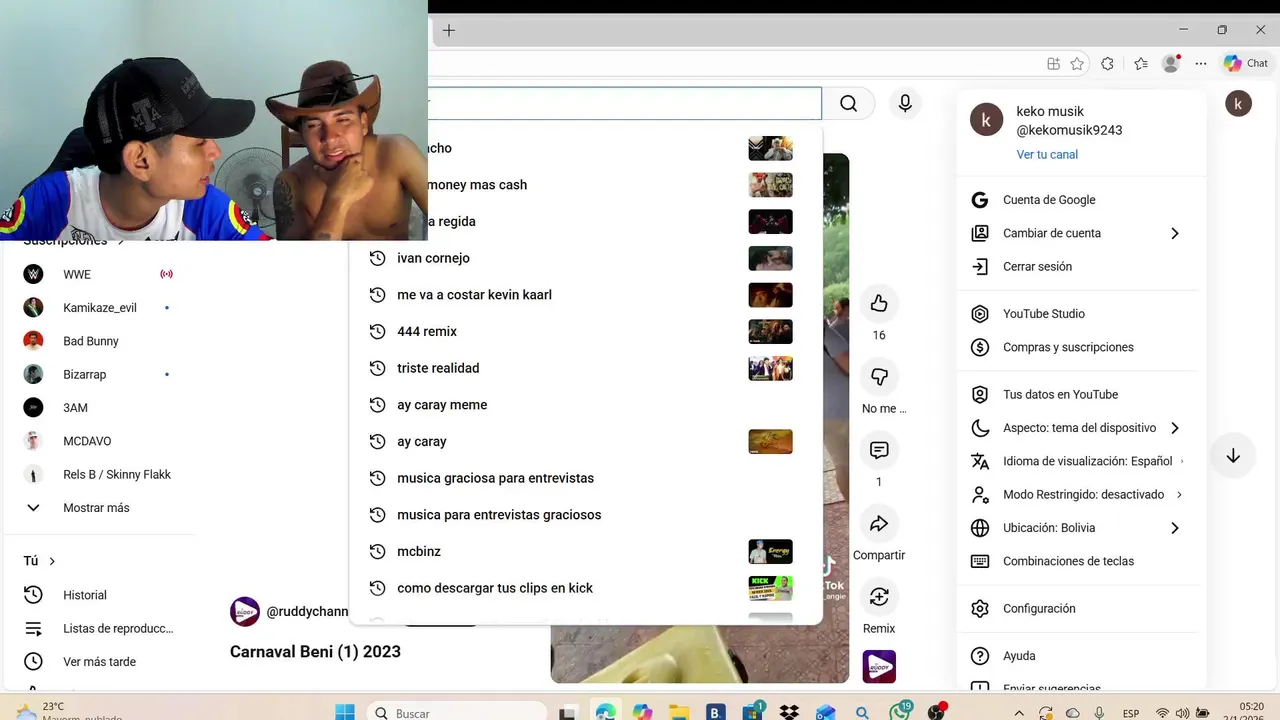Open the keko musik avatar menu
The image size is (1280, 720).
click(1238, 103)
